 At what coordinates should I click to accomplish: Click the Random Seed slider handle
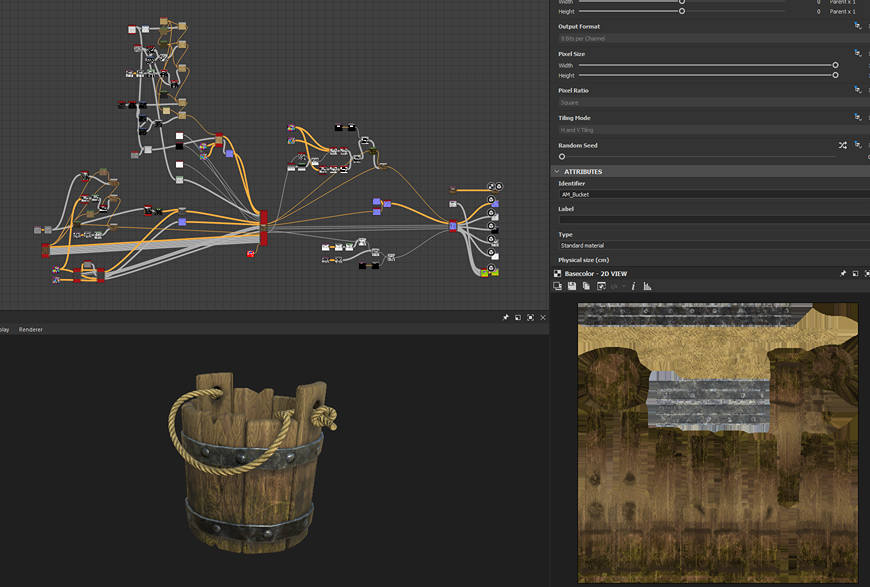pyautogui.click(x=562, y=156)
